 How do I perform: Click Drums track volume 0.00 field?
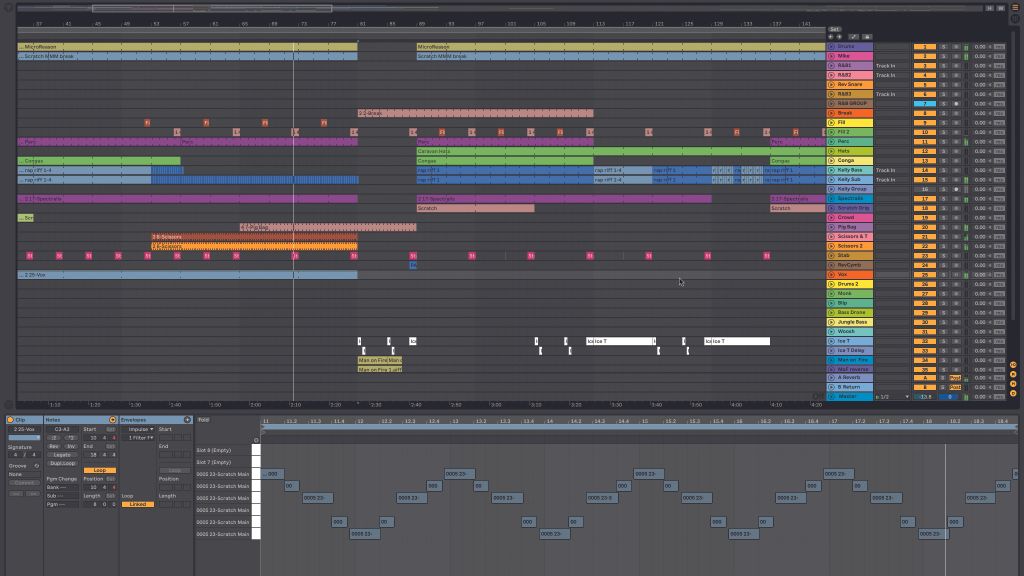coord(980,47)
